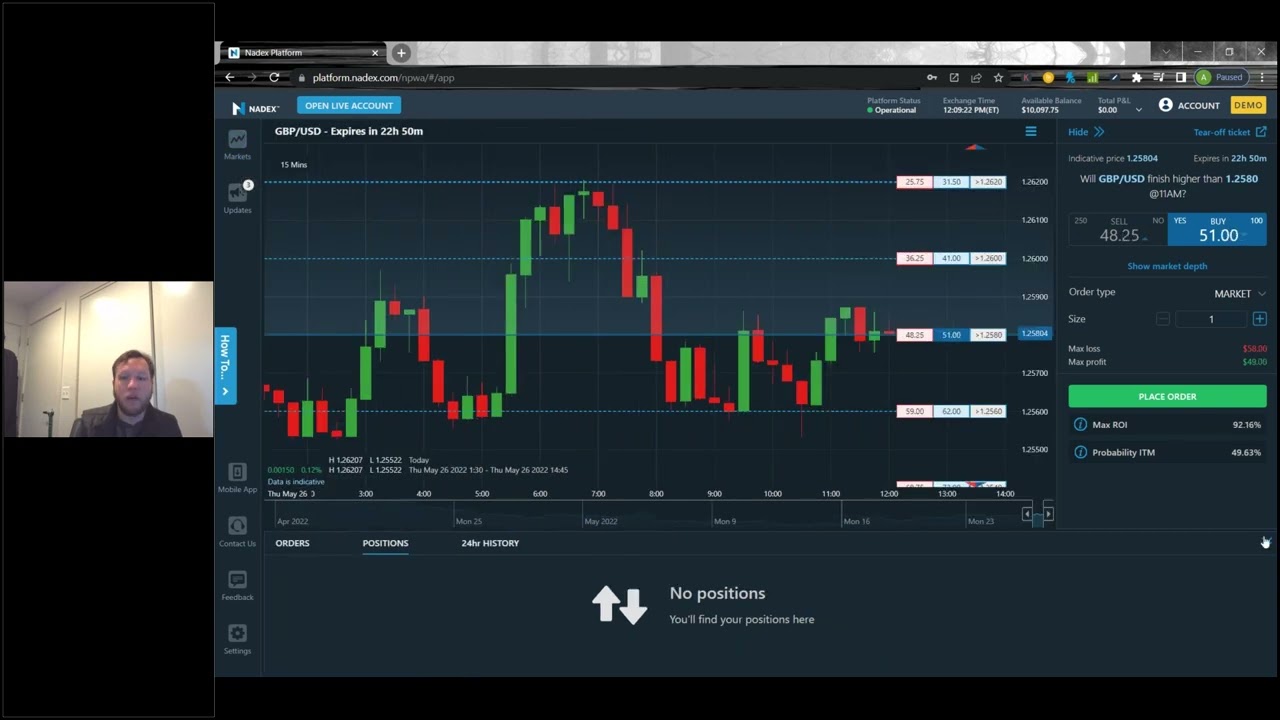This screenshot has height=720, width=1280.
Task: Open the browser password key icon
Action: pos(932,77)
